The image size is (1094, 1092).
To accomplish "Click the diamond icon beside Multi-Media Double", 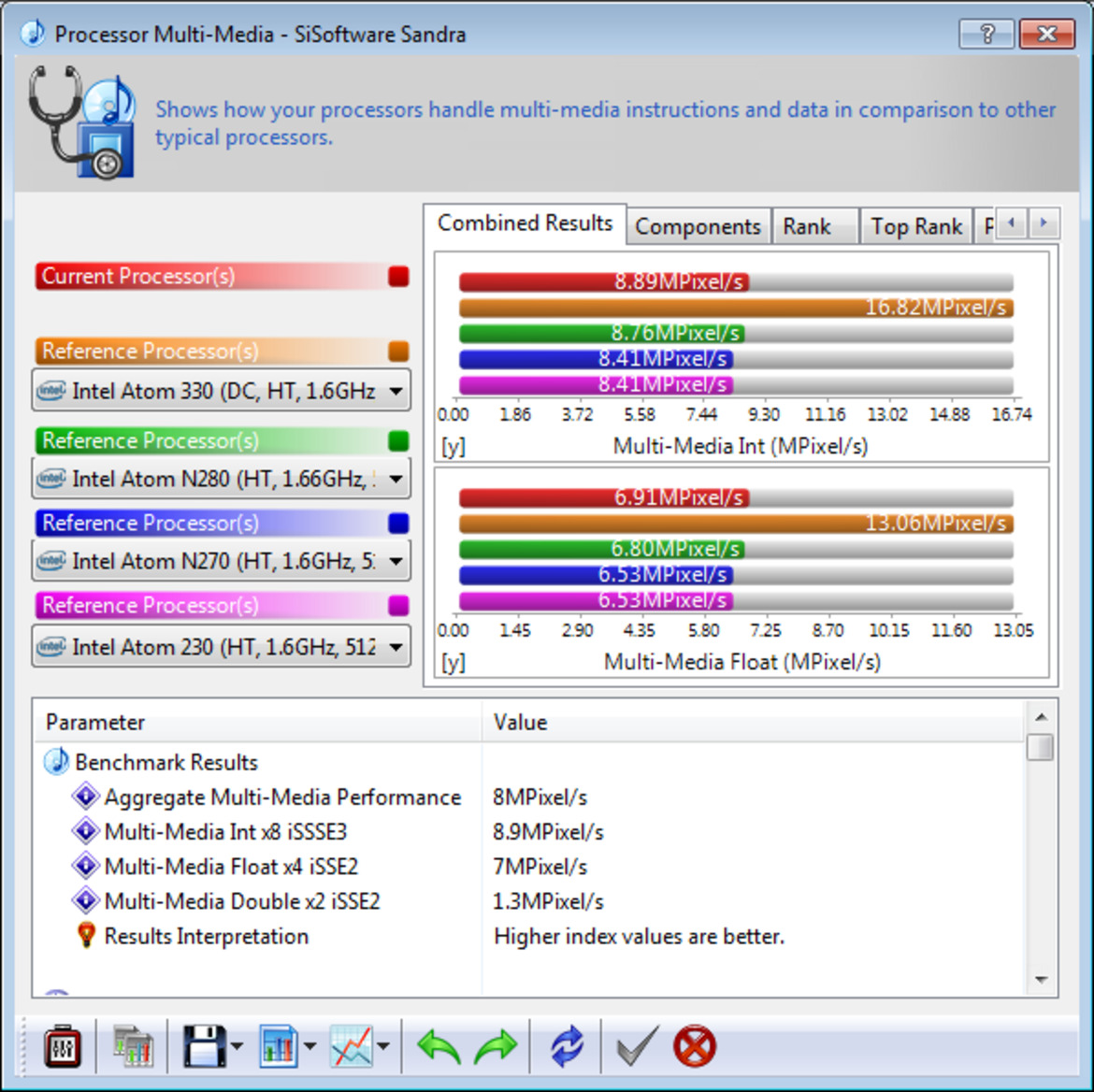I will (x=86, y=901).
